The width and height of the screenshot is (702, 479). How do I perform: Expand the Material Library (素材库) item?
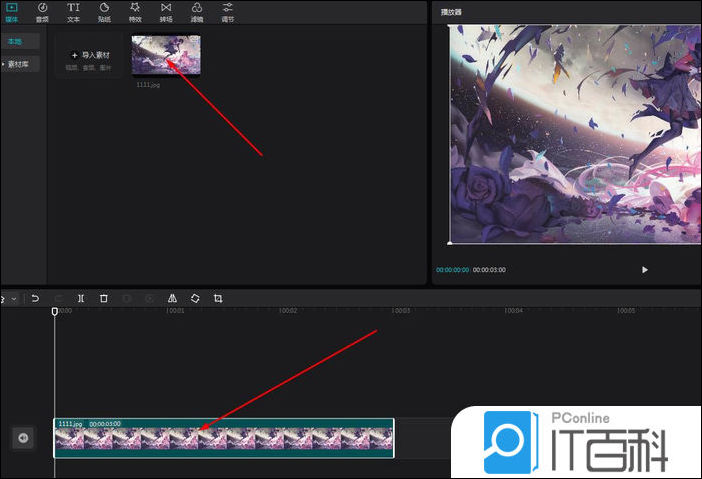click(x=20, y=64)
